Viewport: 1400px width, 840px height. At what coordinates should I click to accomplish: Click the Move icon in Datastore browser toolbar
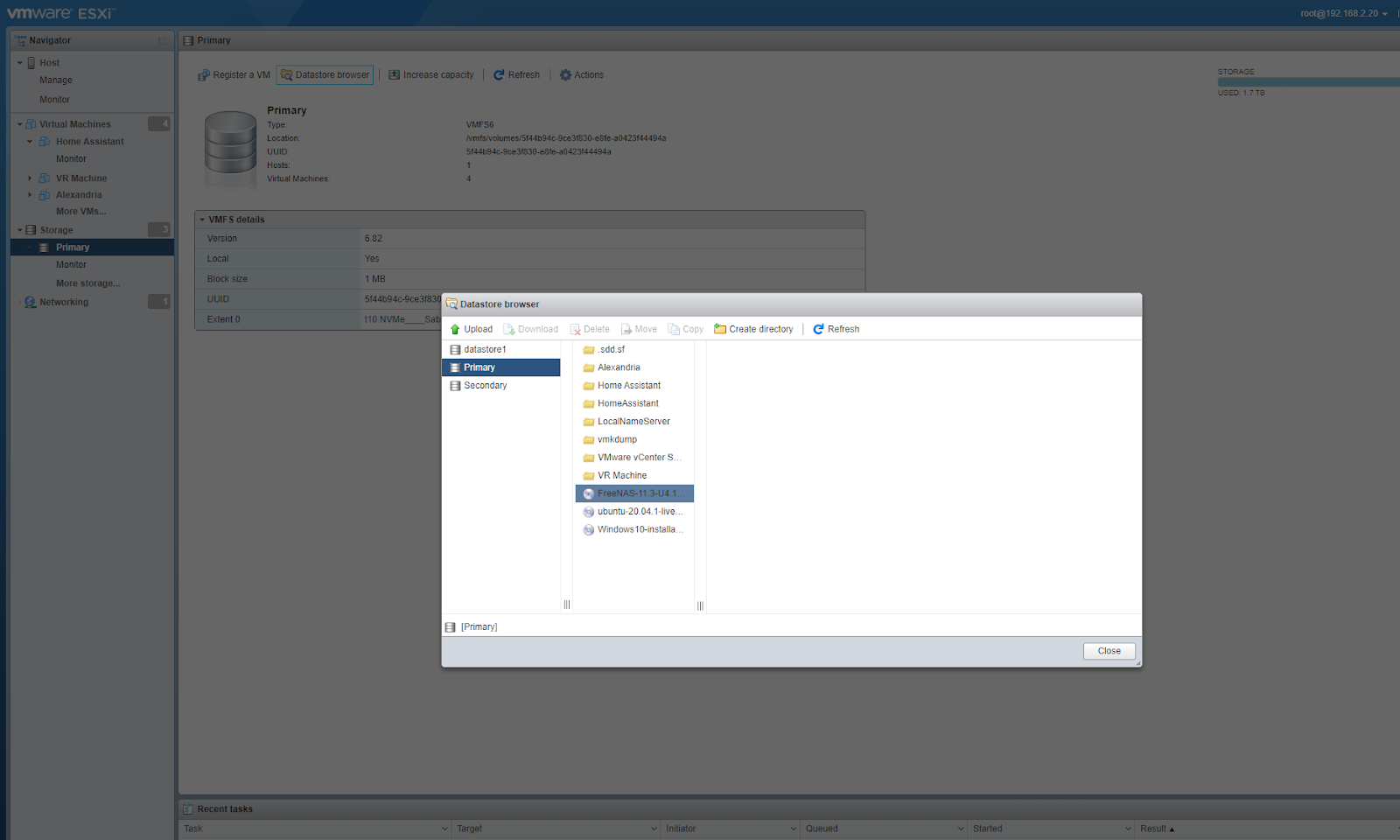tap(626, 330)
